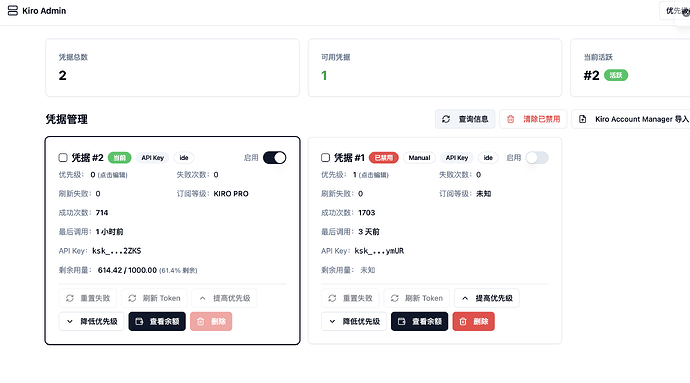Click 刷新 Token for credential #1
Viewport: 690px width, 383px height.
[x=417, y=298]
